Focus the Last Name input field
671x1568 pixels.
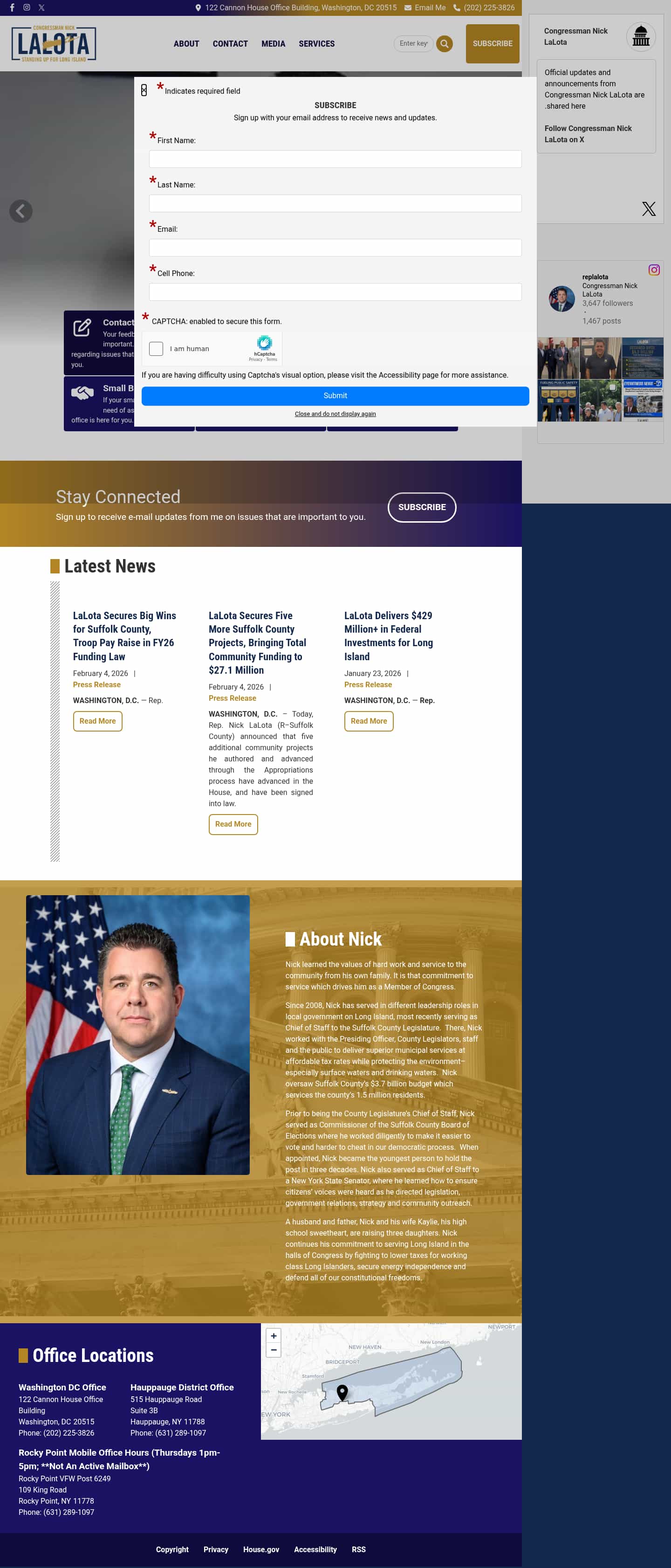pos(335,203)
